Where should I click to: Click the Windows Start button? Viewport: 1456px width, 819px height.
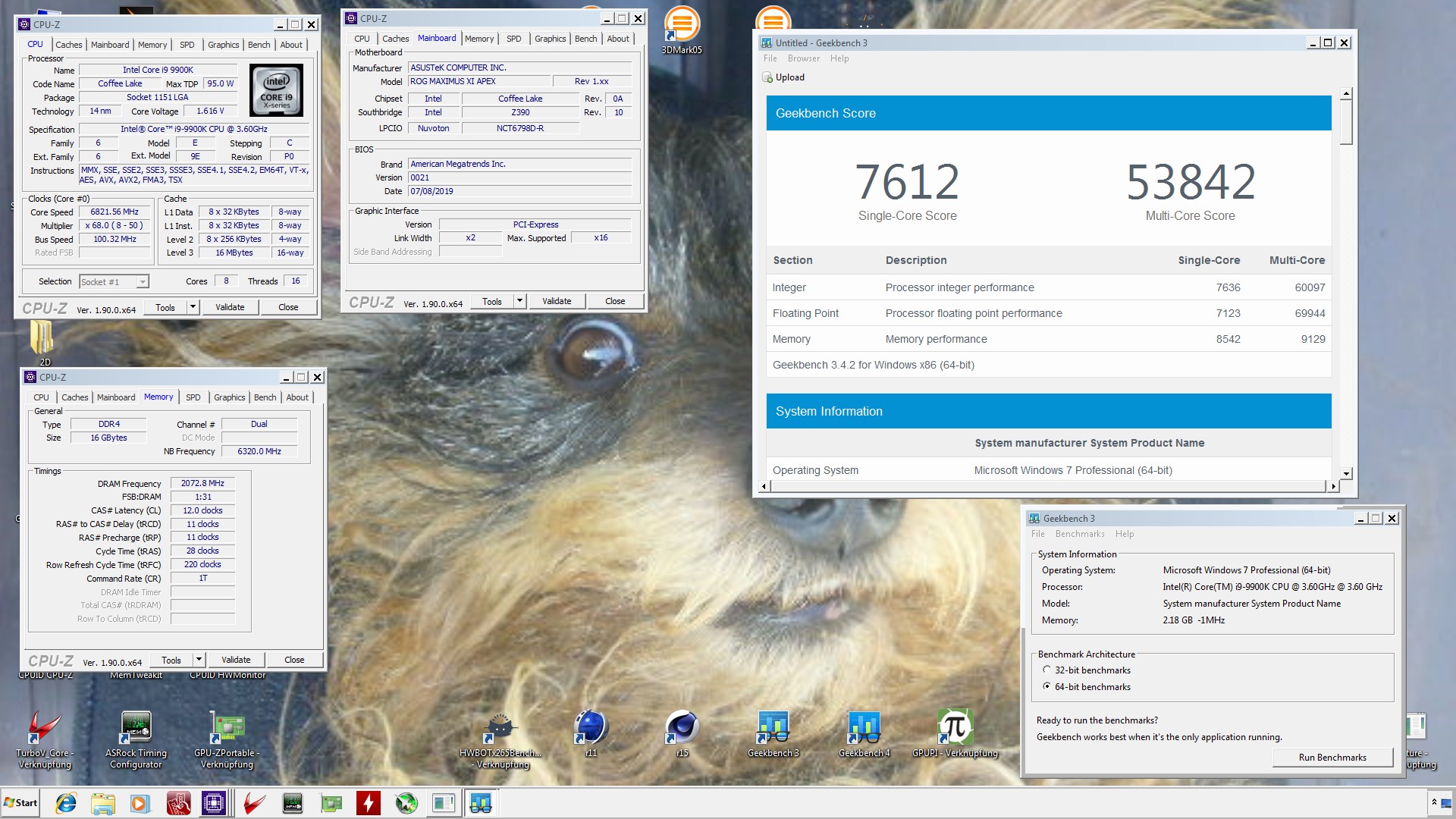coord(20,803)
